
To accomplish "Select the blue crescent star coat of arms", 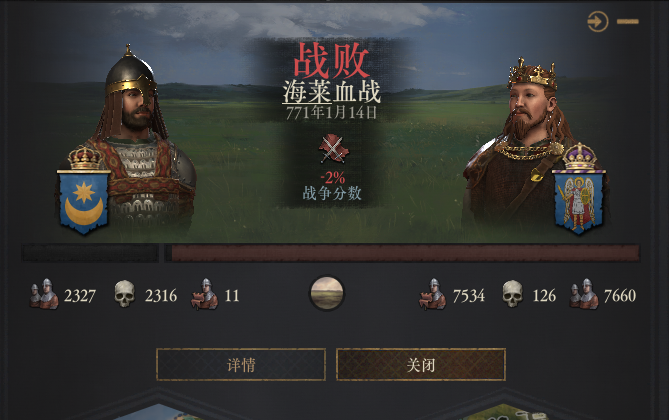I will [84, 201].
